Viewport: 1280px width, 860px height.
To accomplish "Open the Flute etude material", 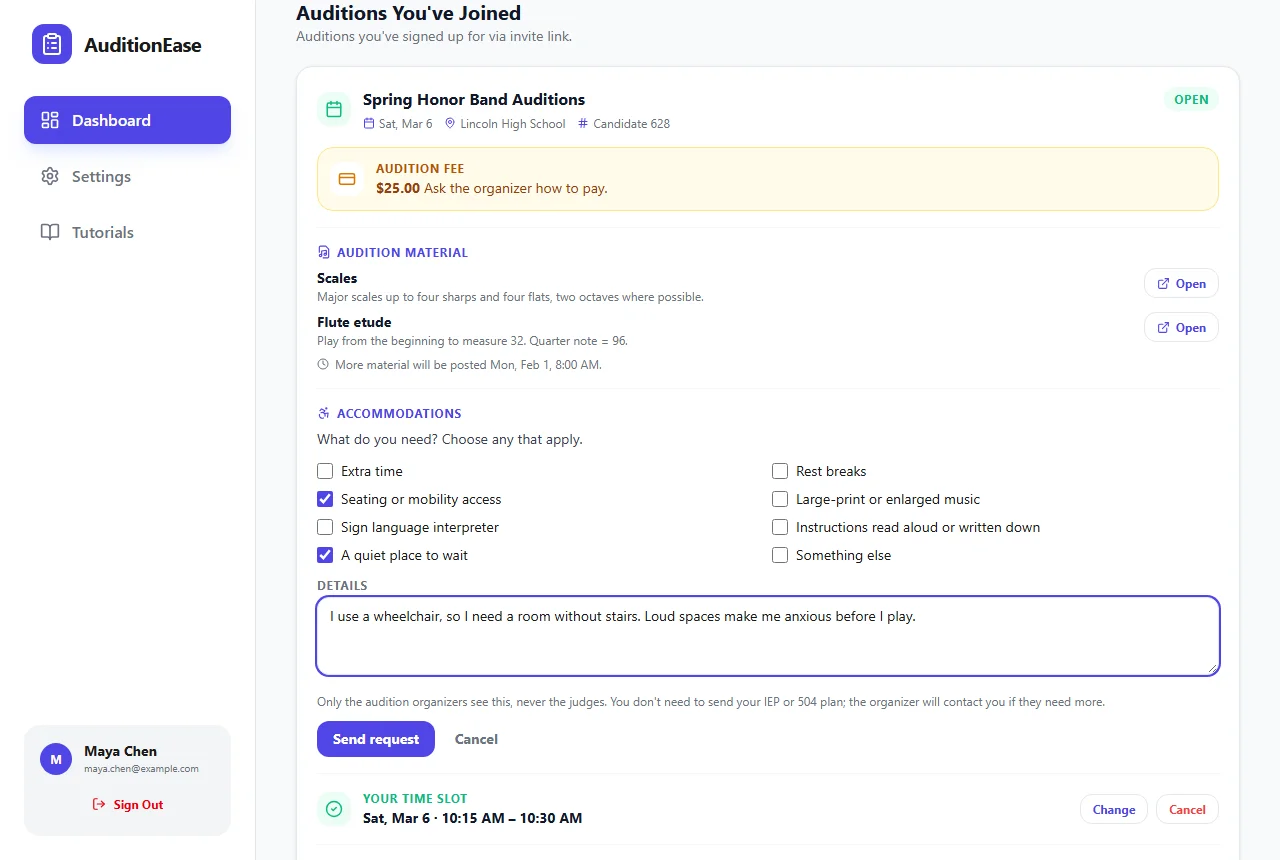I will coord(1181,328).
